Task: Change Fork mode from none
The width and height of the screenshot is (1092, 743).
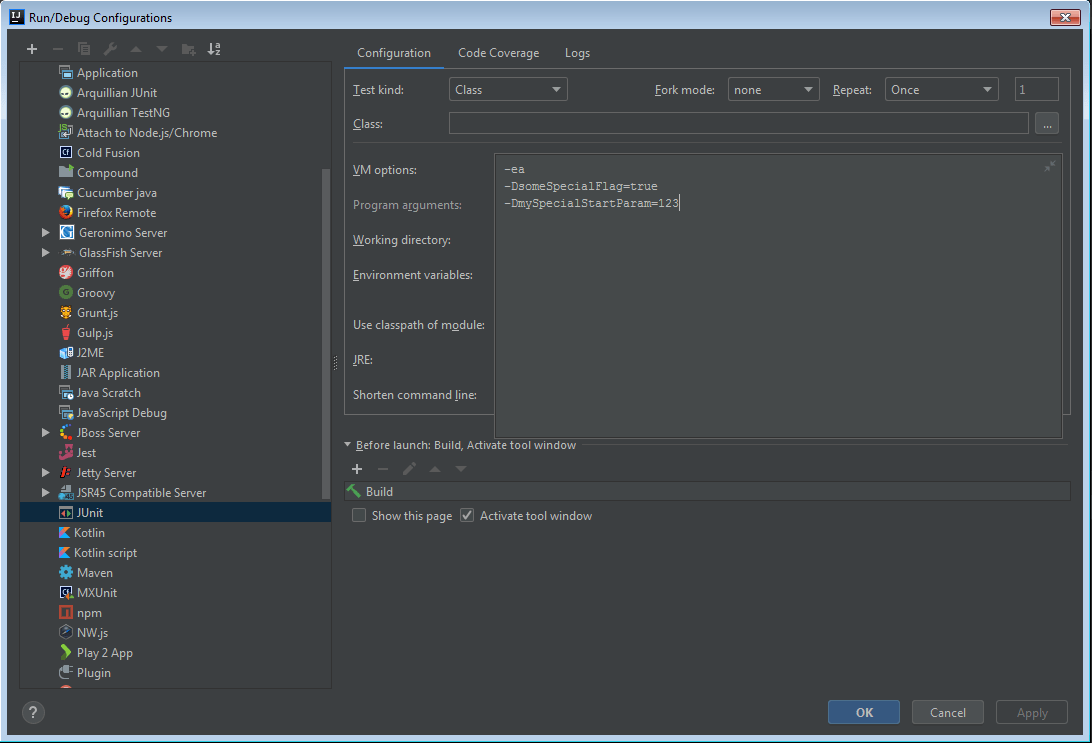Action: tap(773, 88)
